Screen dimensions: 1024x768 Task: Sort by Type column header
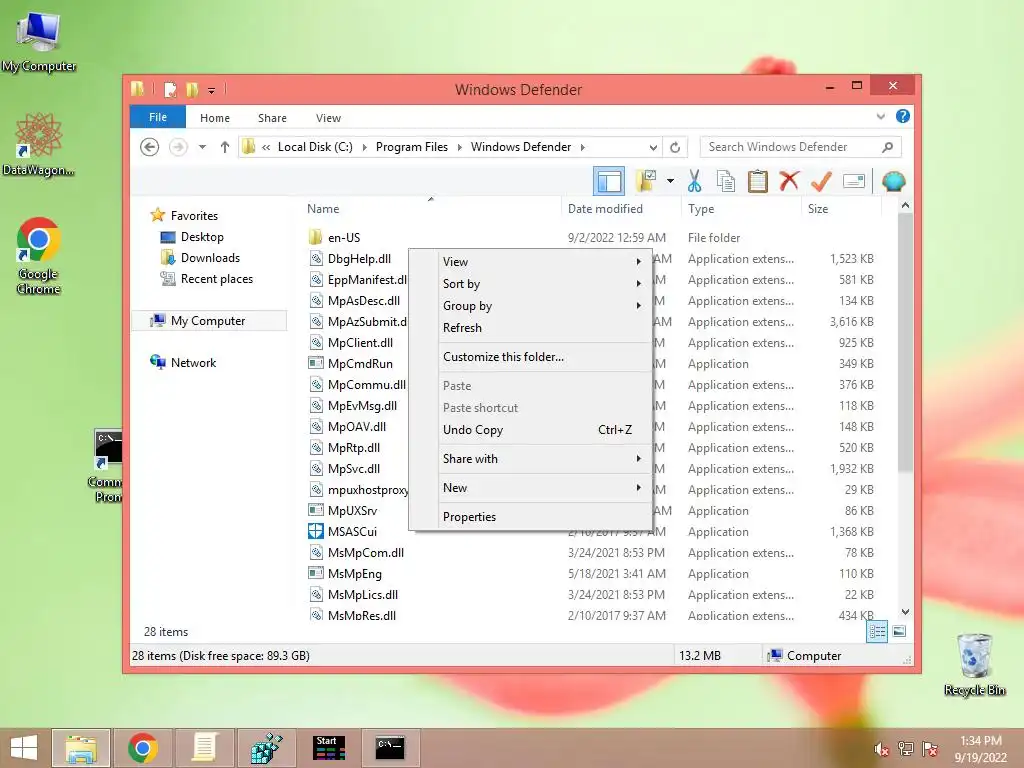[x=701, y=209]
